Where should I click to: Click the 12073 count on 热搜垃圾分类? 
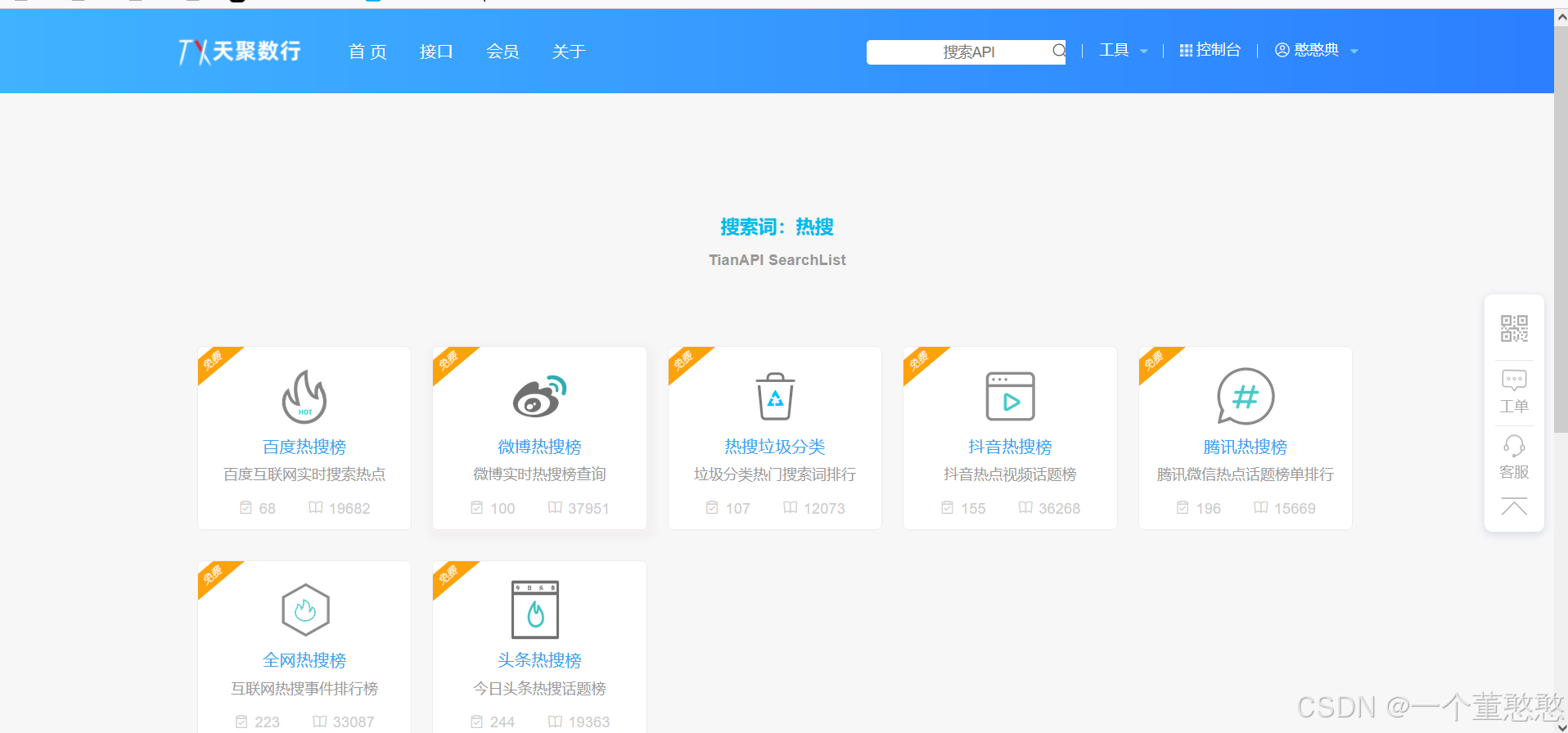pos(824,509)
